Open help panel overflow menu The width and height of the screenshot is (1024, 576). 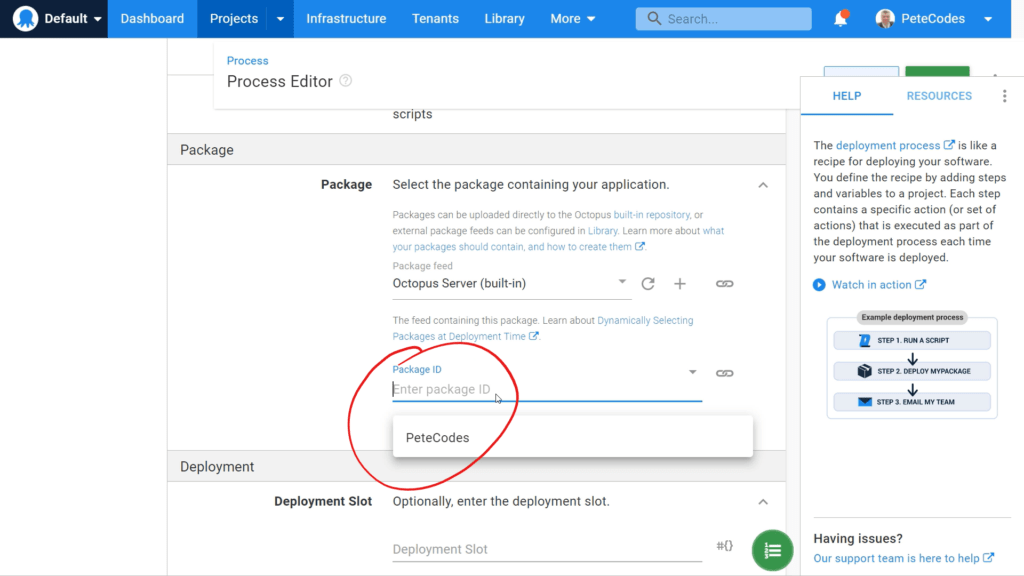(1004, 96)
